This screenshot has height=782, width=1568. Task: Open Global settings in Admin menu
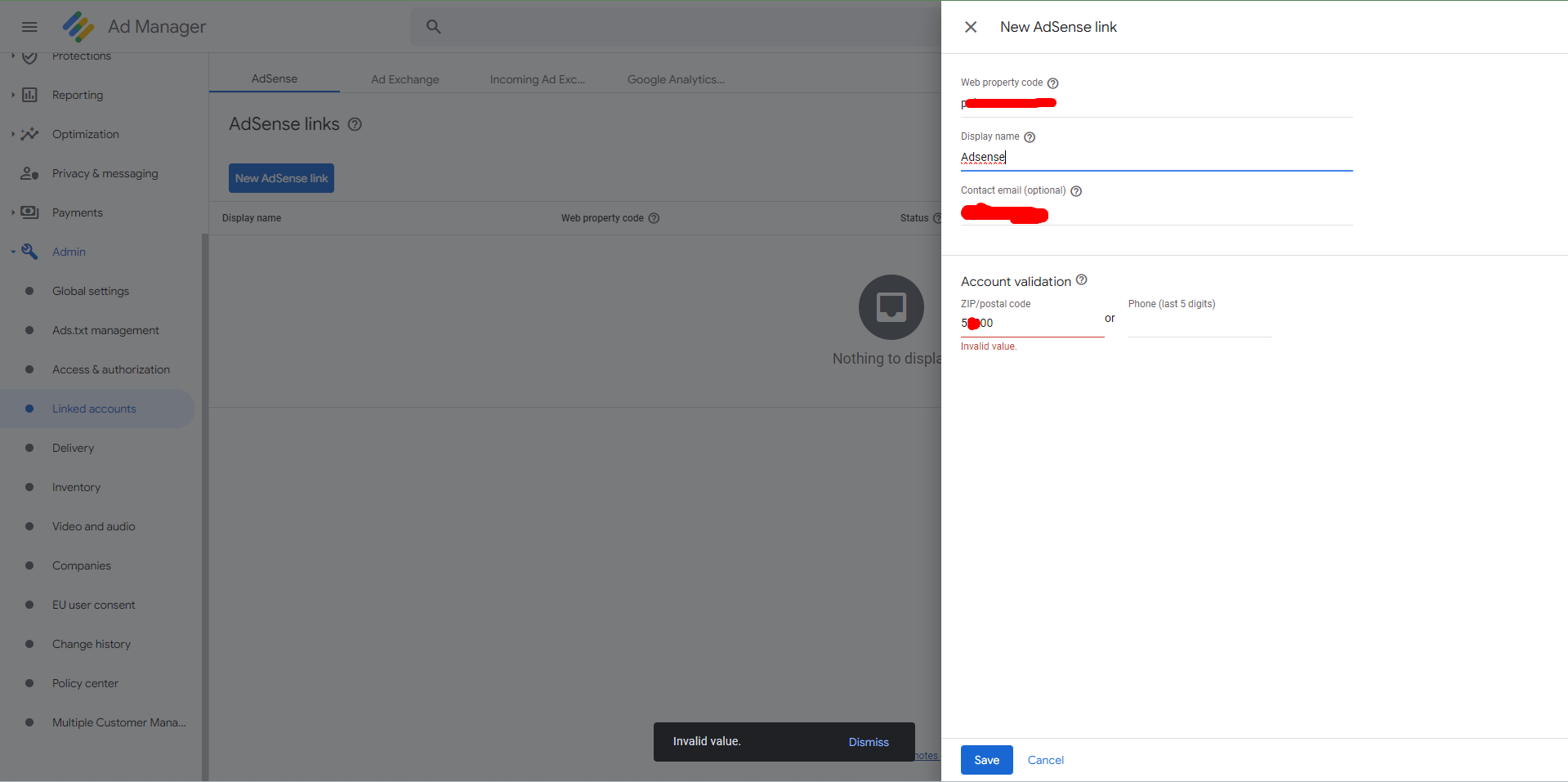(91, 291)
